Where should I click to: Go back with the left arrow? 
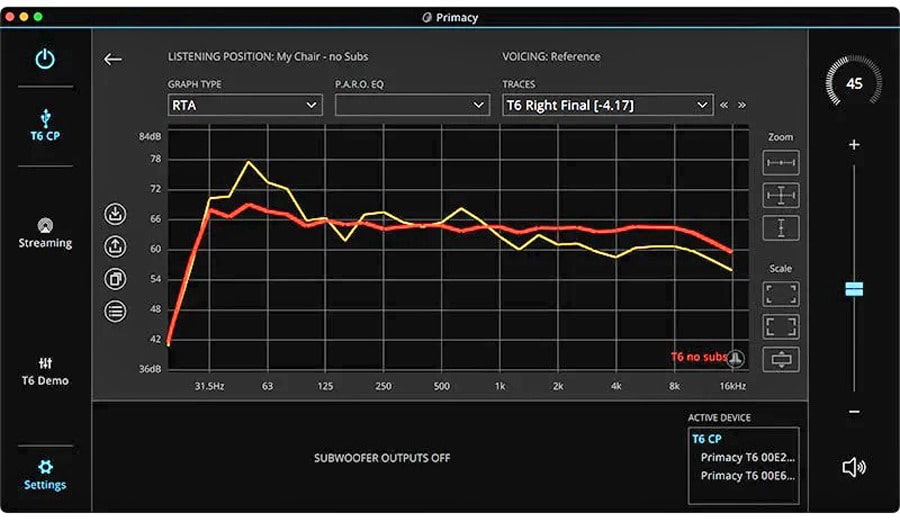(112, 59)
